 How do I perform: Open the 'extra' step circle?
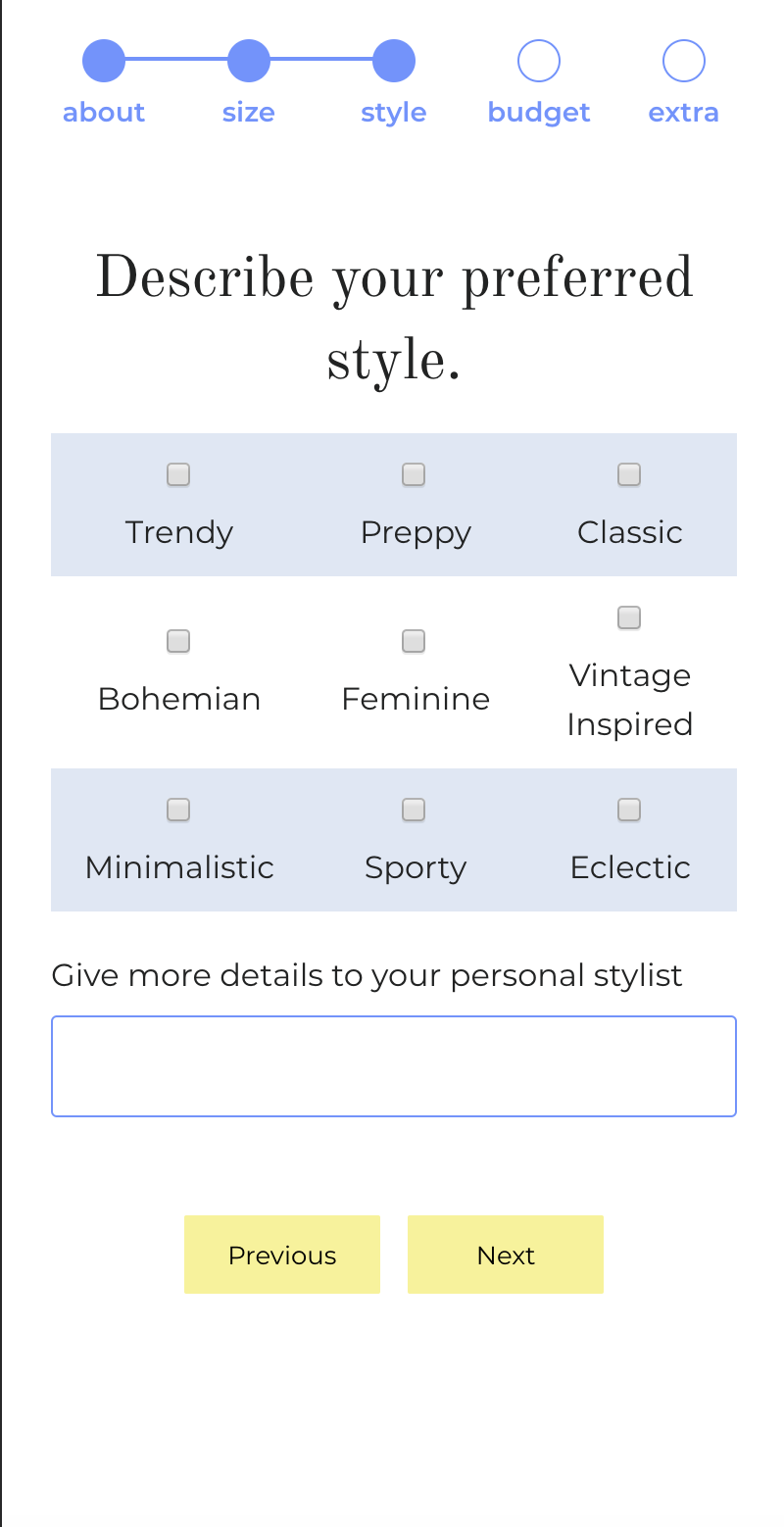(684, 61)
